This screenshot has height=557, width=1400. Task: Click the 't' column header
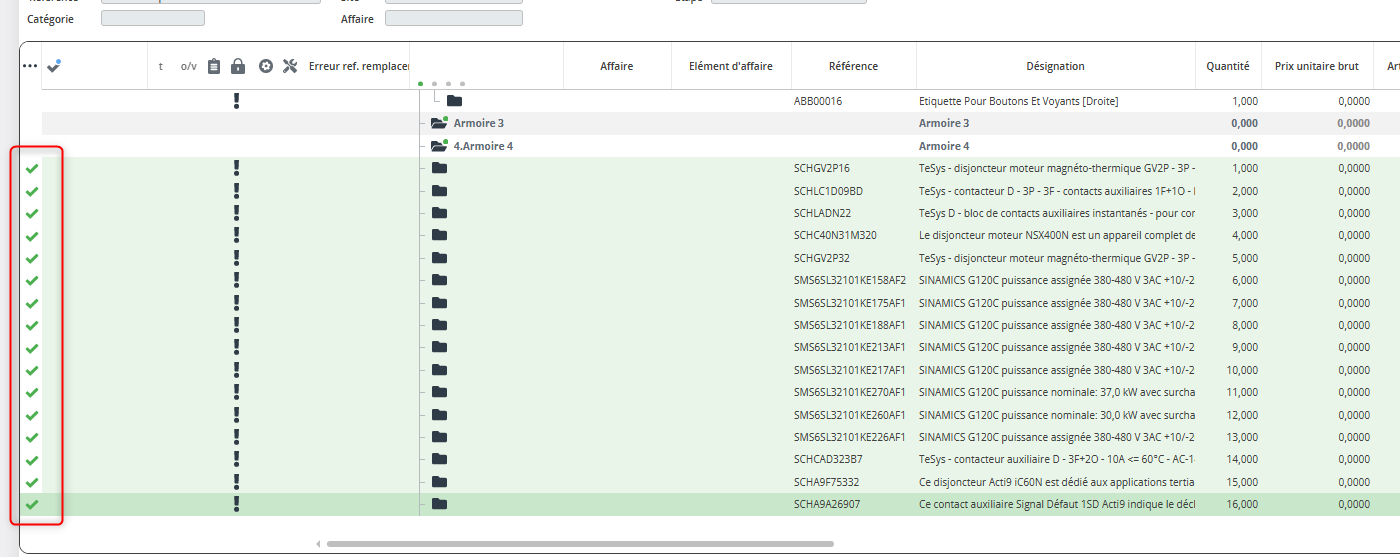161,66
